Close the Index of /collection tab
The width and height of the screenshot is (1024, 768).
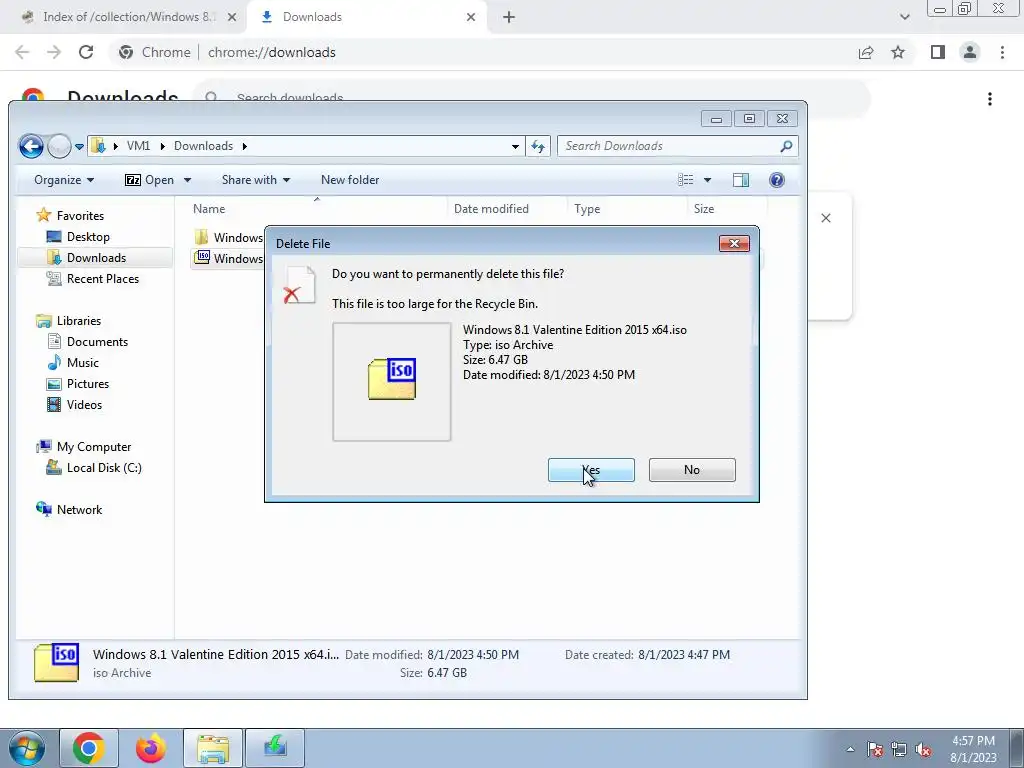(231, 17)
